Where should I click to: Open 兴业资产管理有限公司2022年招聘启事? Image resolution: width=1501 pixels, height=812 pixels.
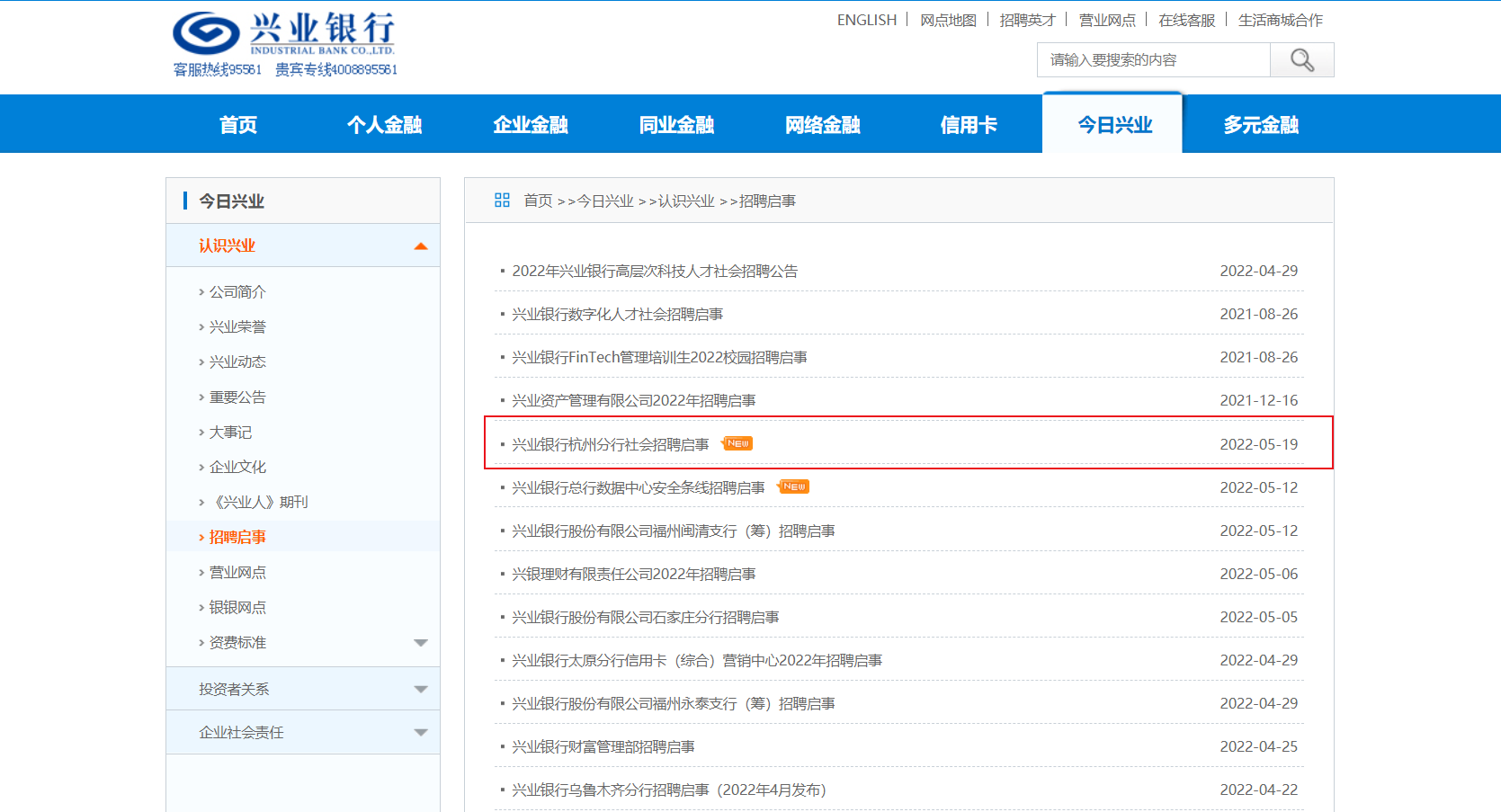633,400
